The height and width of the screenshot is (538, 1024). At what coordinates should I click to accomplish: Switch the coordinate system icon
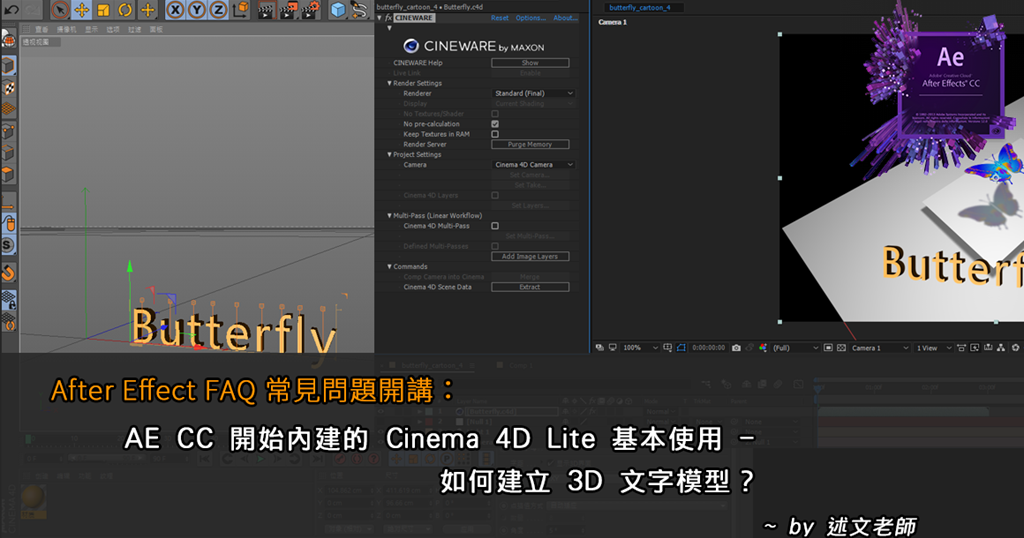click(x=241, y=9)
